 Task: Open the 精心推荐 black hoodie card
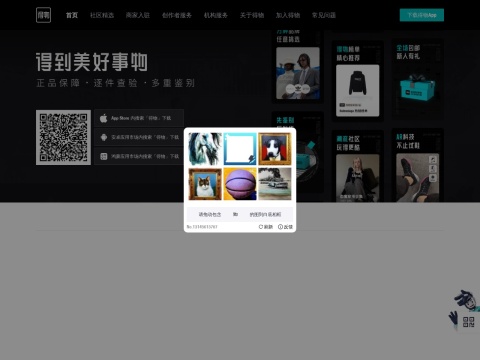(x=357, y=80)
